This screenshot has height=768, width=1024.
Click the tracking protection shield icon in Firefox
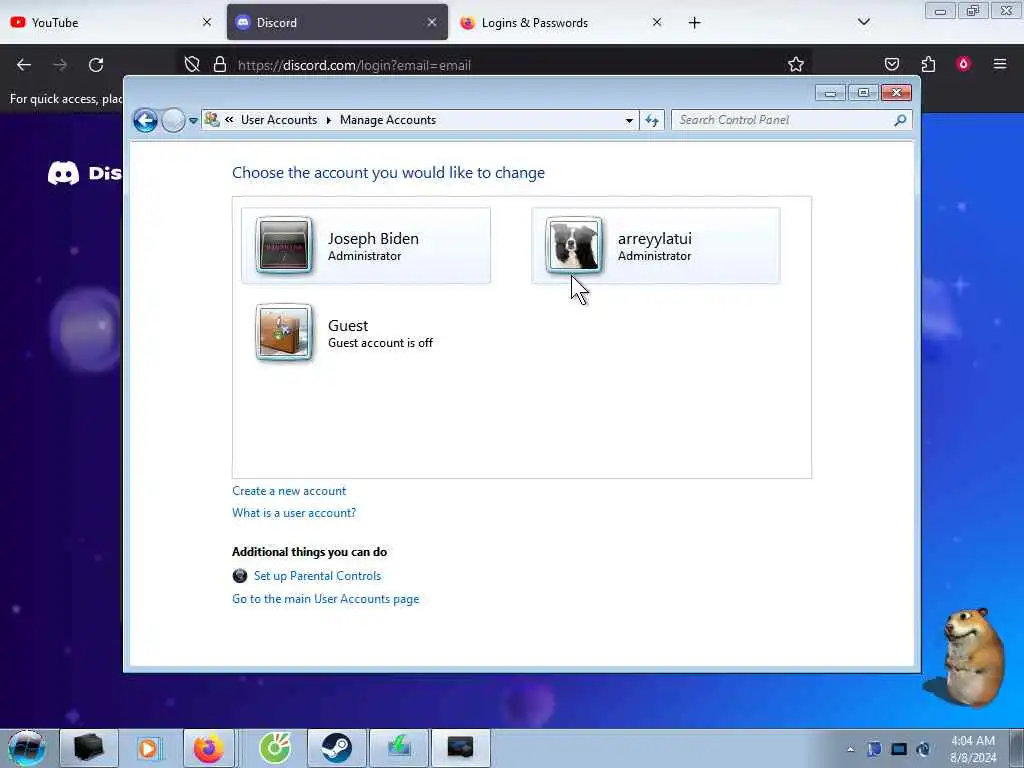click(192, 64)
